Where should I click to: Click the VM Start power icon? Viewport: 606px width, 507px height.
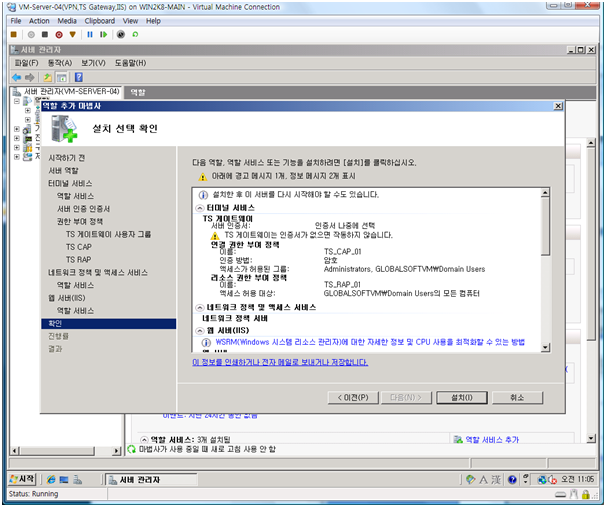pos(31,35)
